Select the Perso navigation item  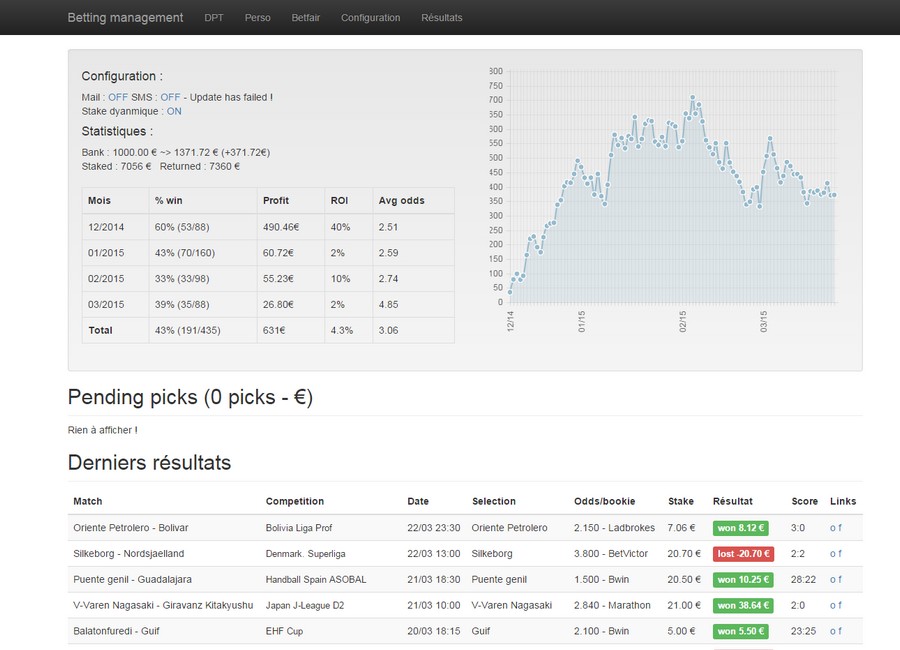coord(257,18)
